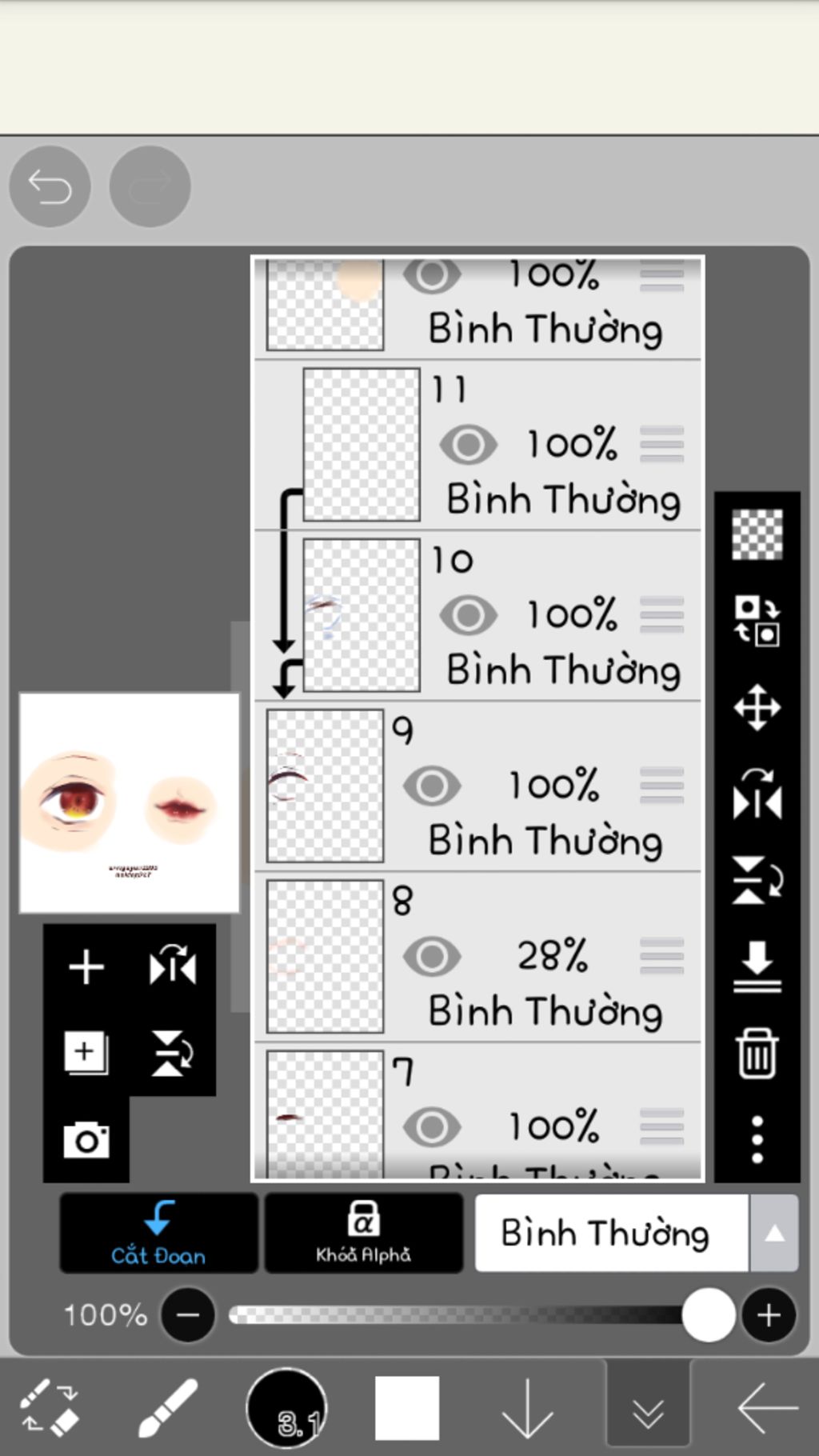Viewport: 819px width, 1456px height.
Task: Click the camera icon to add photo layer
Action: click(86, 1140)
